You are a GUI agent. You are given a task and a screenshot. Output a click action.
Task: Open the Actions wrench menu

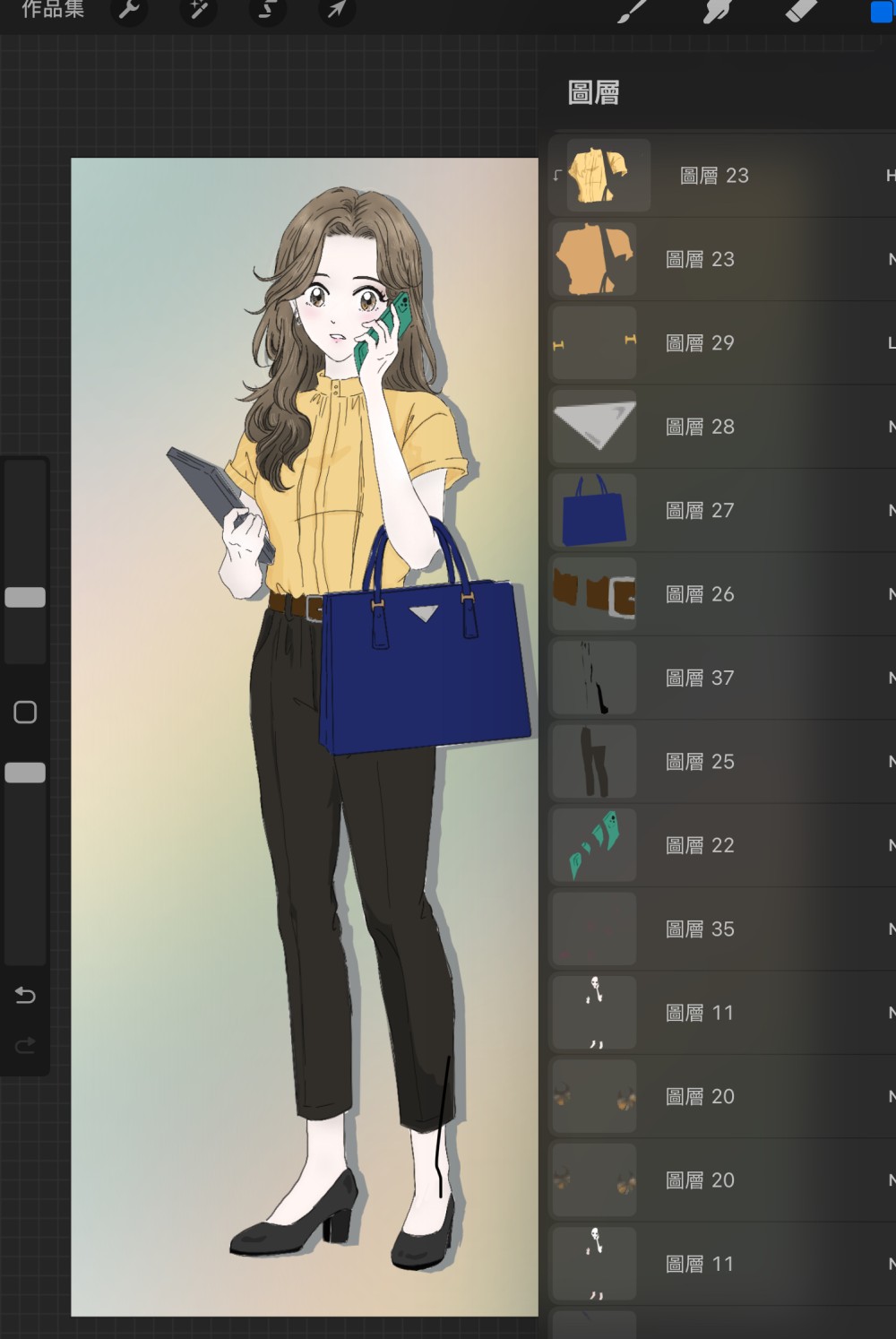point(129,10)
